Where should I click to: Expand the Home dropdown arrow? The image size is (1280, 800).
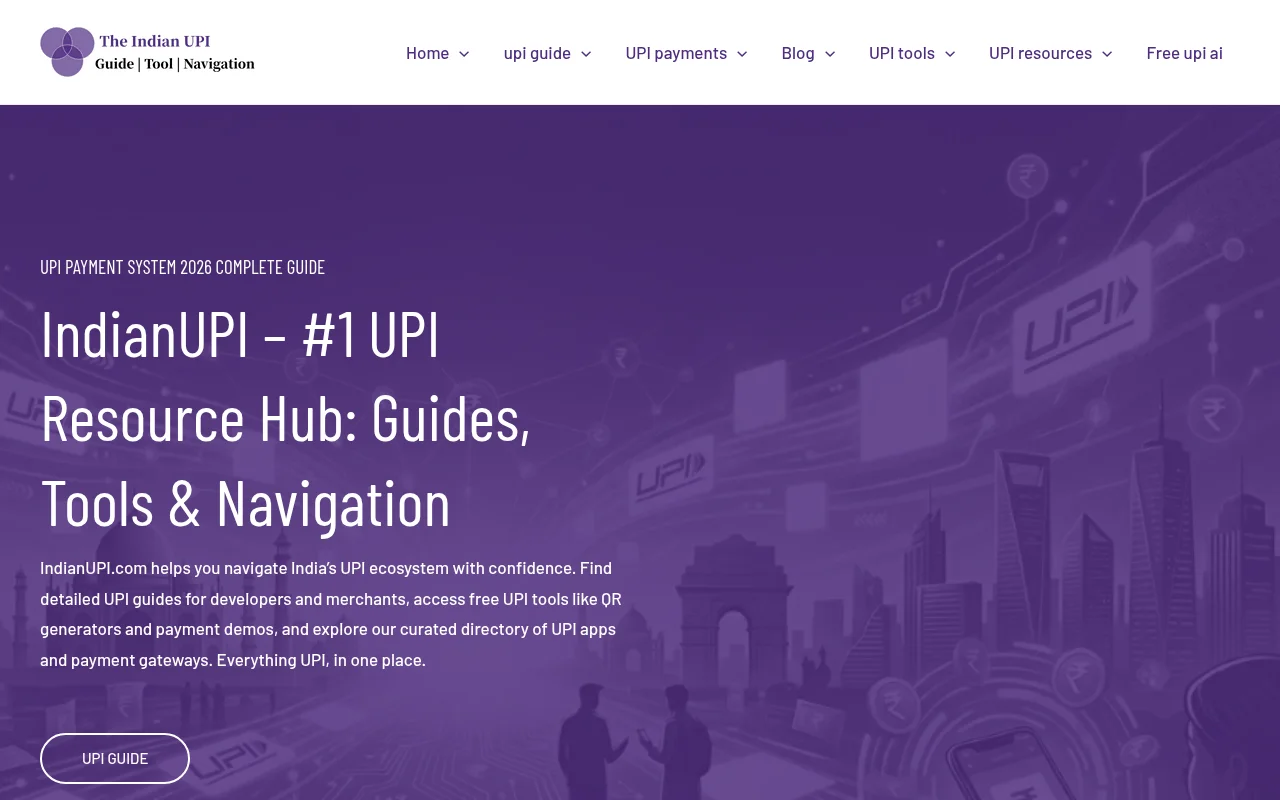(x=463, y=54)
